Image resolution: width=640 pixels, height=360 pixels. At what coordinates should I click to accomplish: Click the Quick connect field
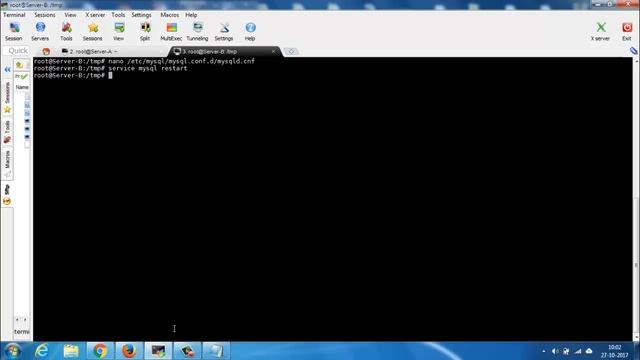(x=18, y=51)
